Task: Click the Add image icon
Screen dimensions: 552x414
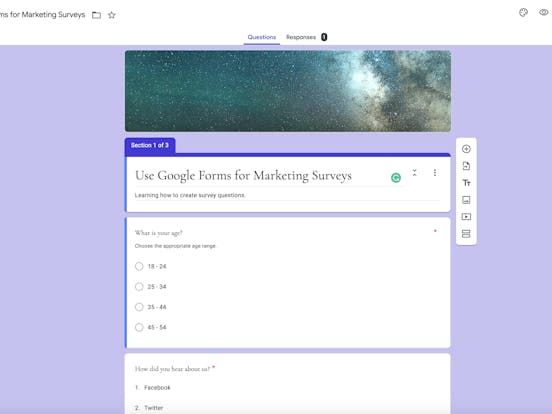Action: click(466, 200)
